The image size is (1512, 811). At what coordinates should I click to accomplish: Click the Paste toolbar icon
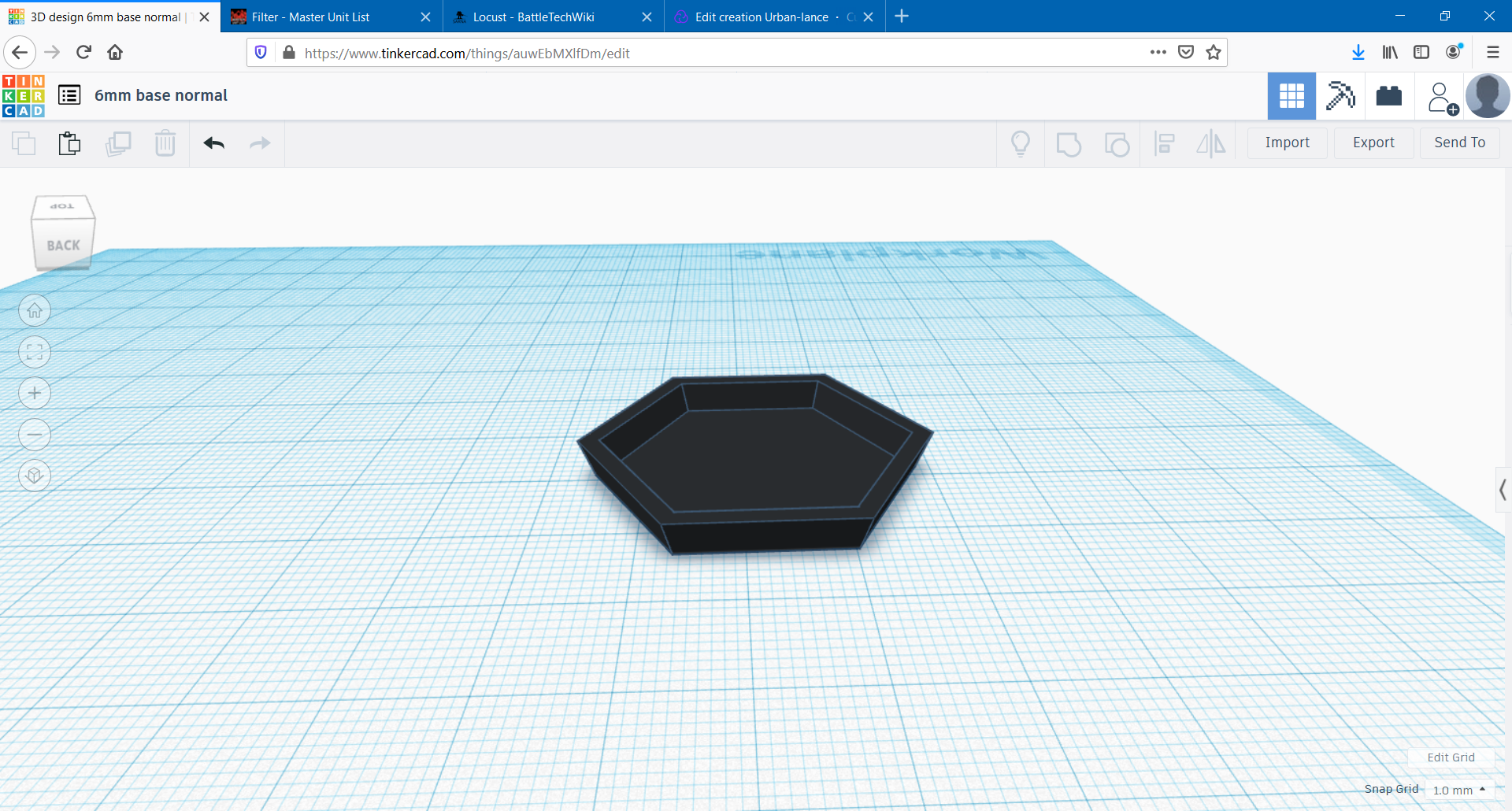point(69,143)
